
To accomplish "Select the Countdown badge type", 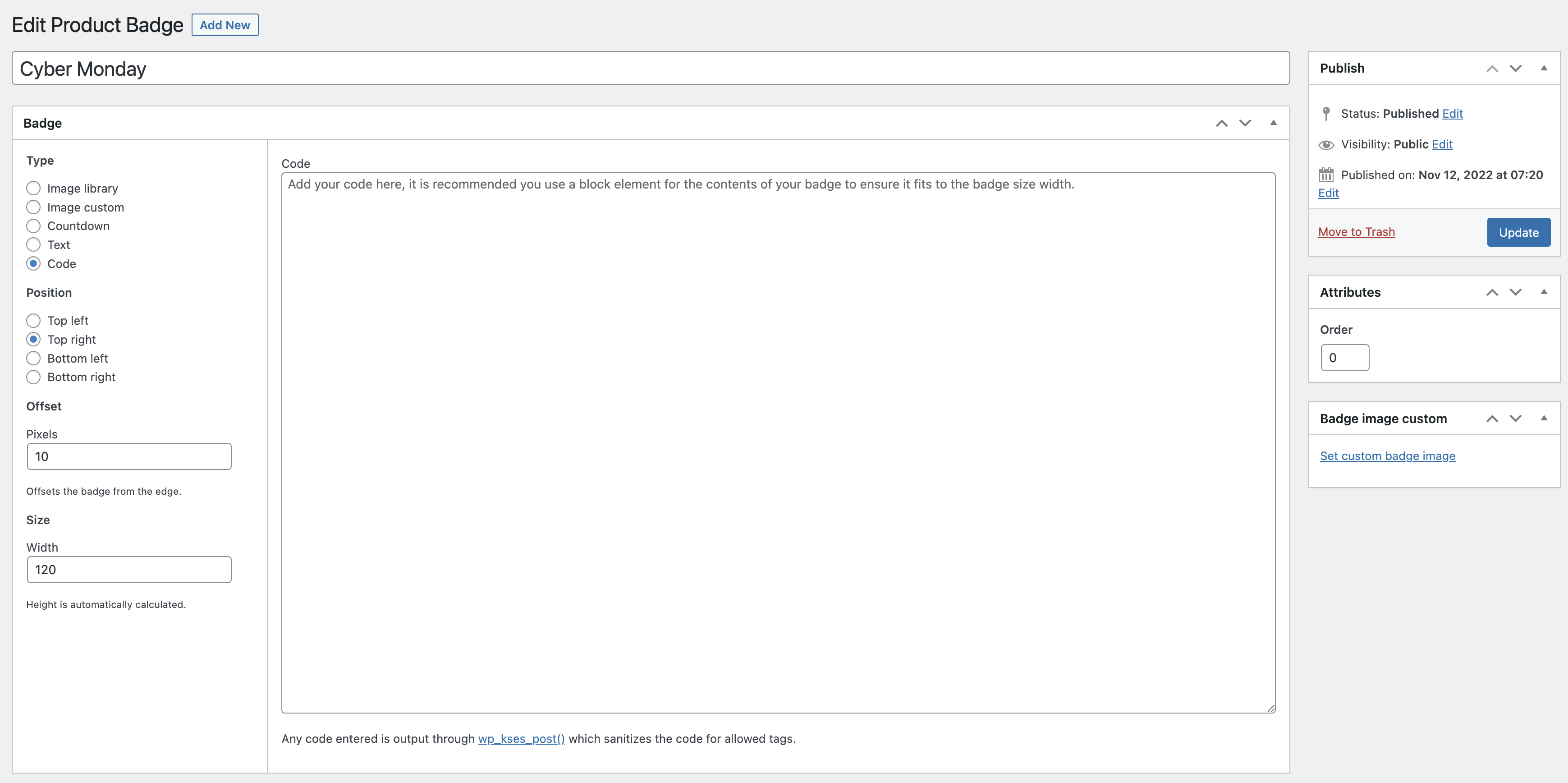I will tap(33, 226).
